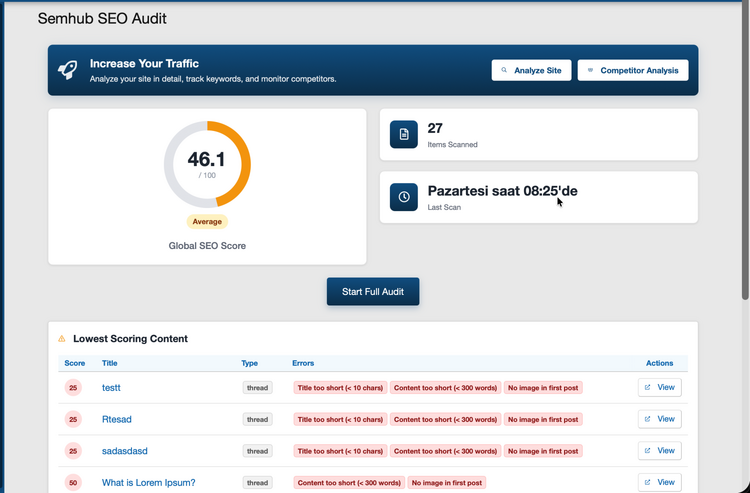Open the testt title link
750x493 pixels.
click(111, 387)
